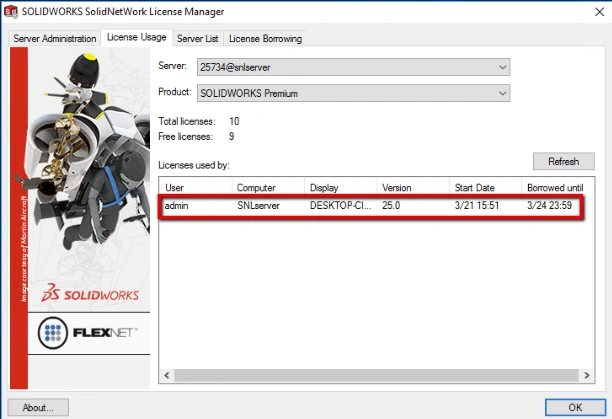
Task: Click the SOLIDWORKS Premium product field
Action: (353, 93)
